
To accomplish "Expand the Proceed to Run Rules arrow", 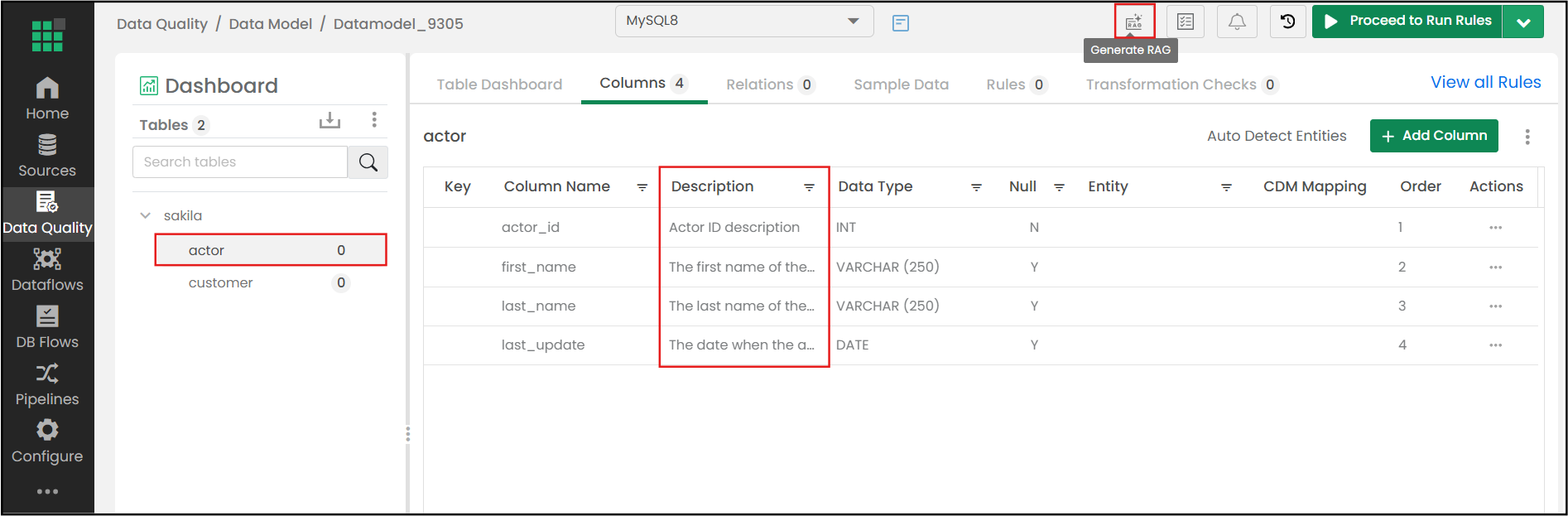I will point(1522,22).
